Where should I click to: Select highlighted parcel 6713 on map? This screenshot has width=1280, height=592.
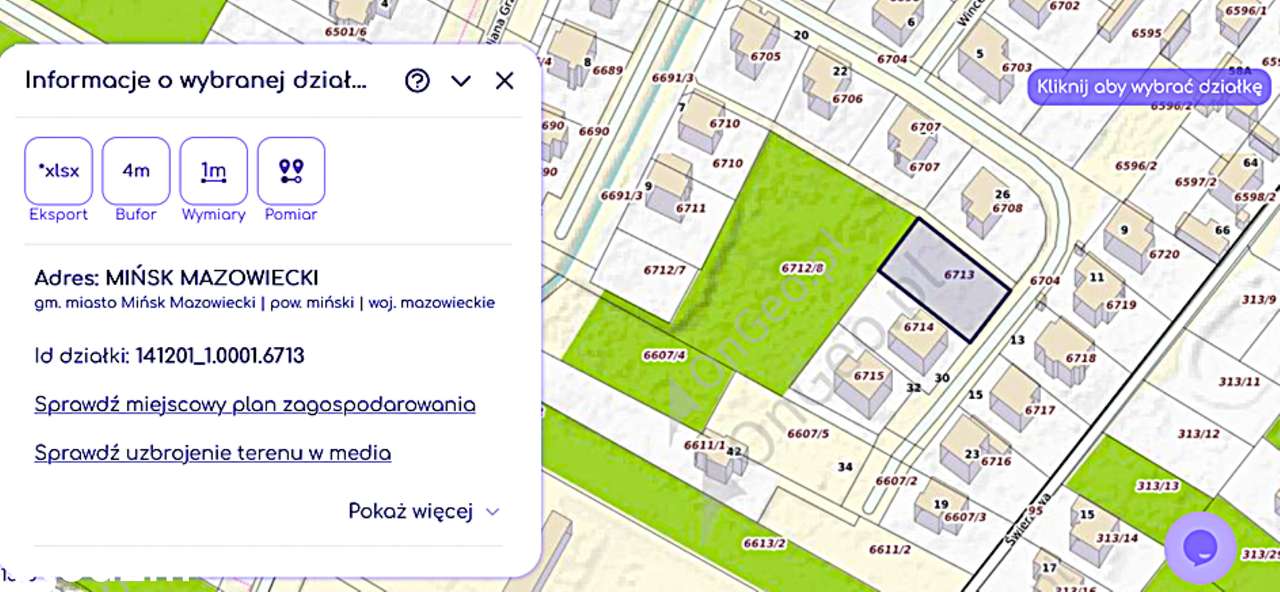pos(945,280)
